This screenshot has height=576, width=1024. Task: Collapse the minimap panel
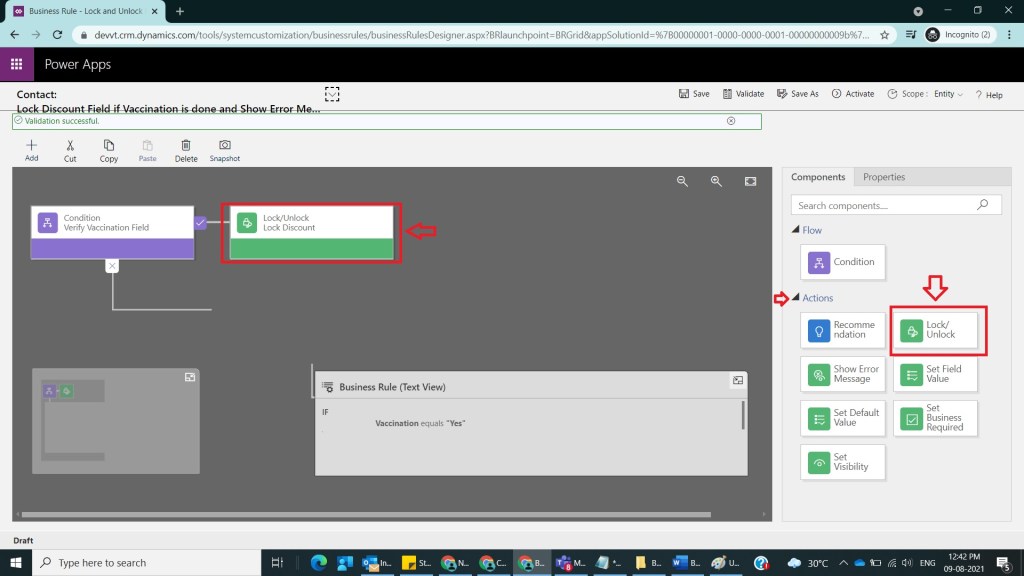(189, 377)
